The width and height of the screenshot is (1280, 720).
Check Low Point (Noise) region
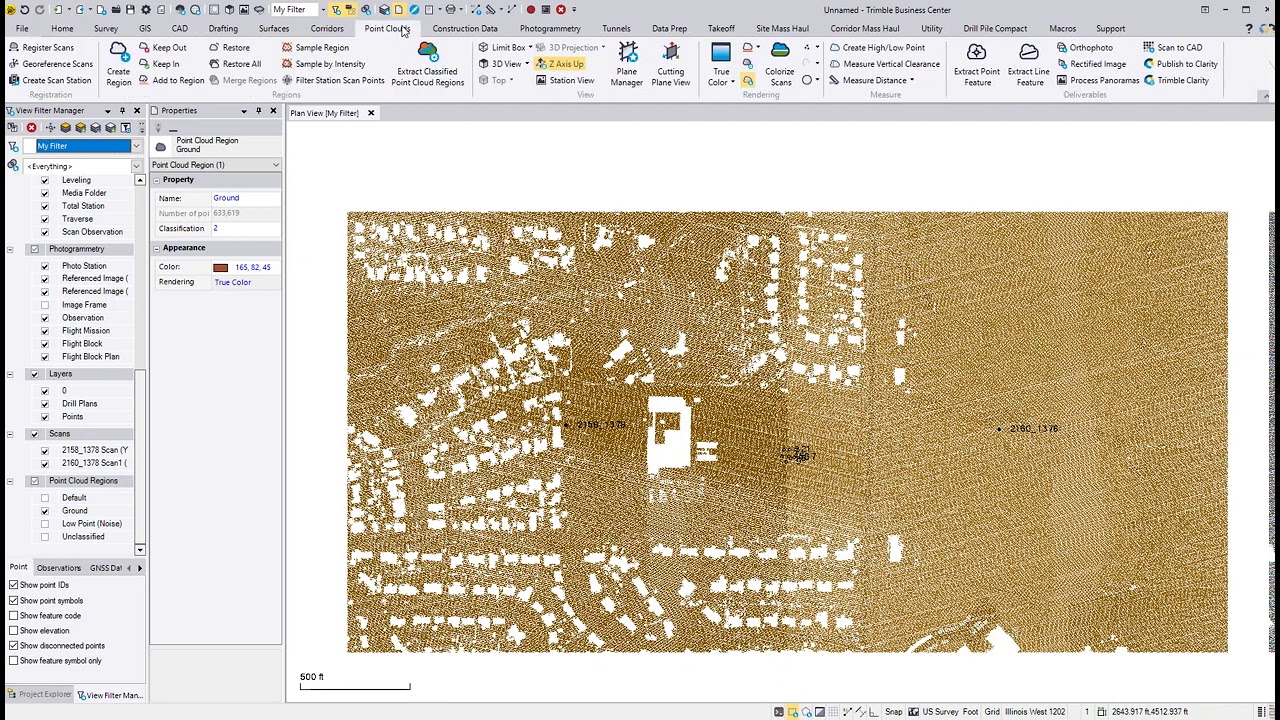click(x=44, y=524)
